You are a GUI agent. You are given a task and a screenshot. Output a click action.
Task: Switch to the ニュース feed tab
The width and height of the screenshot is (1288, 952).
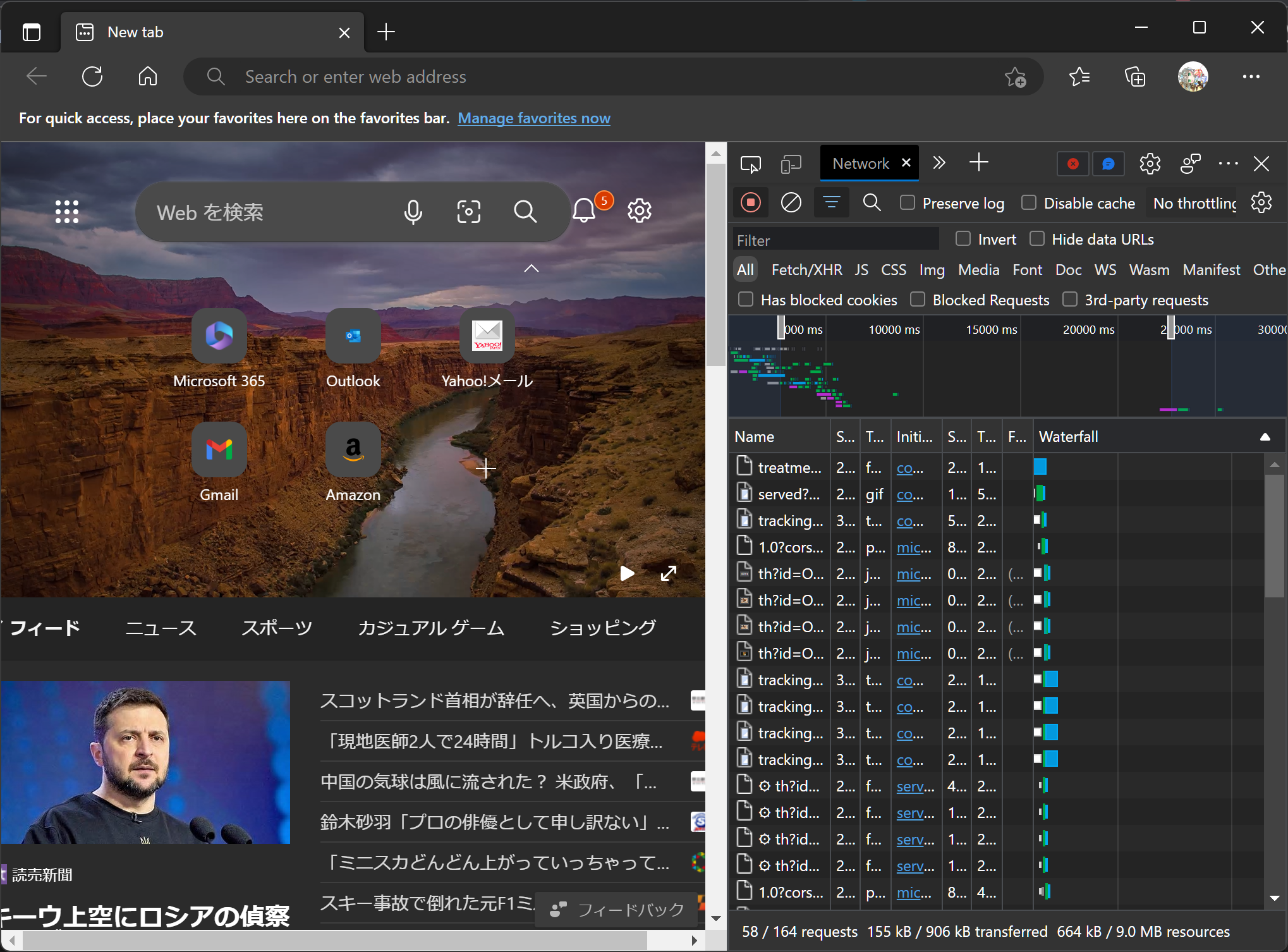tap(161, 628)
